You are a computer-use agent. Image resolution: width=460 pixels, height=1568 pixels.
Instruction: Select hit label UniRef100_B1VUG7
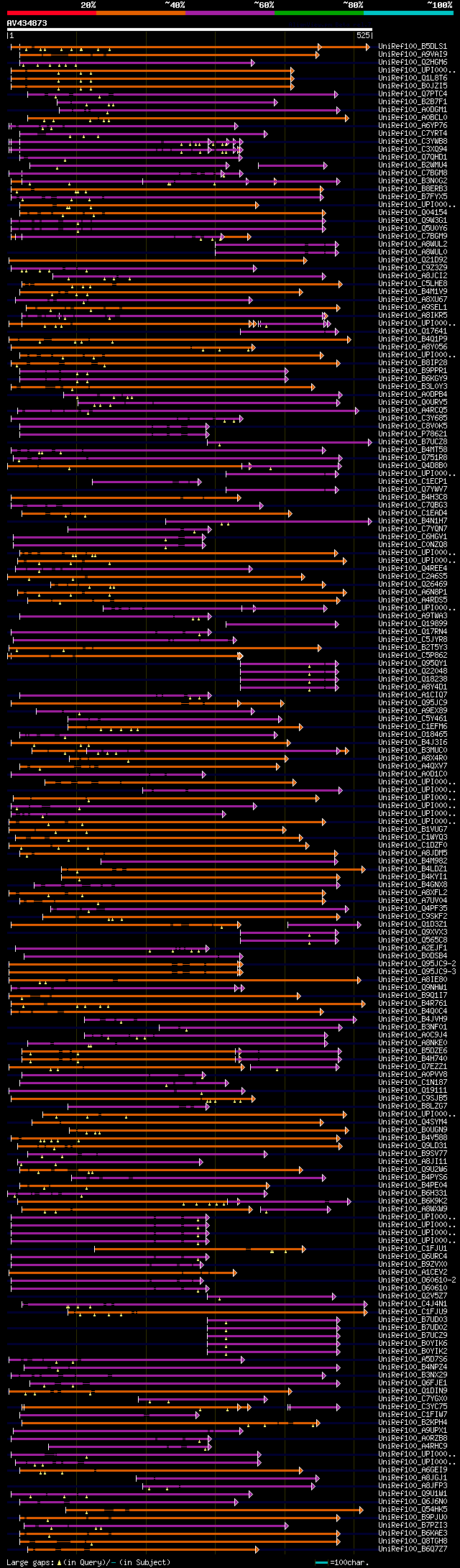click(413, 830)
